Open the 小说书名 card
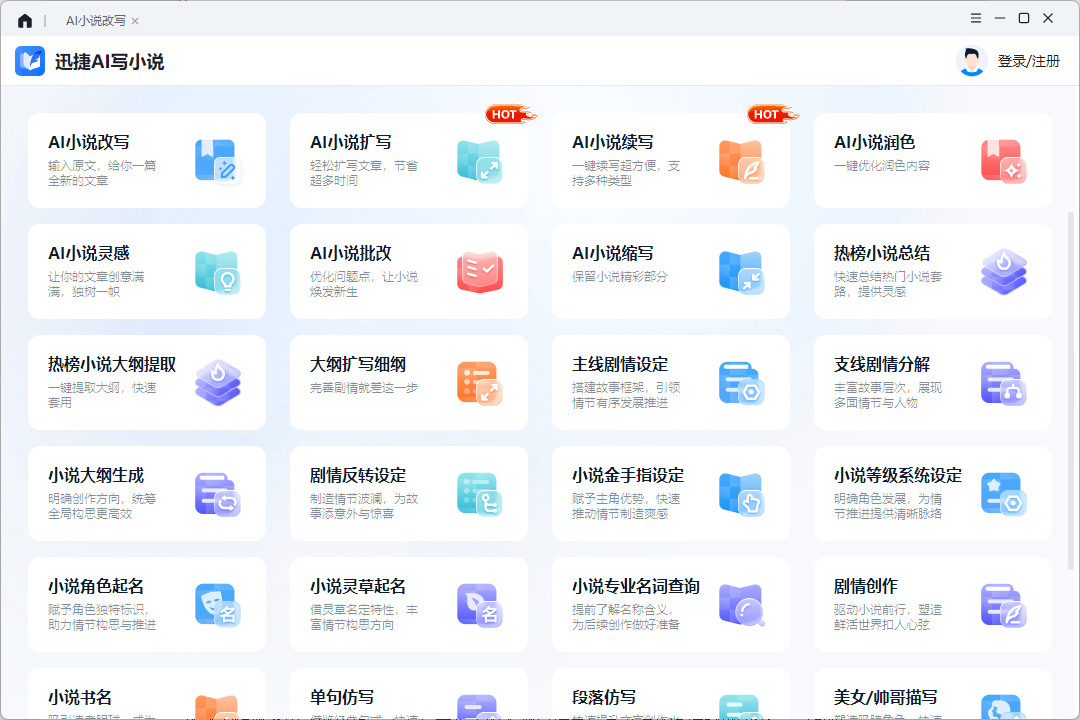1080x720 pixels. (147, 694)
